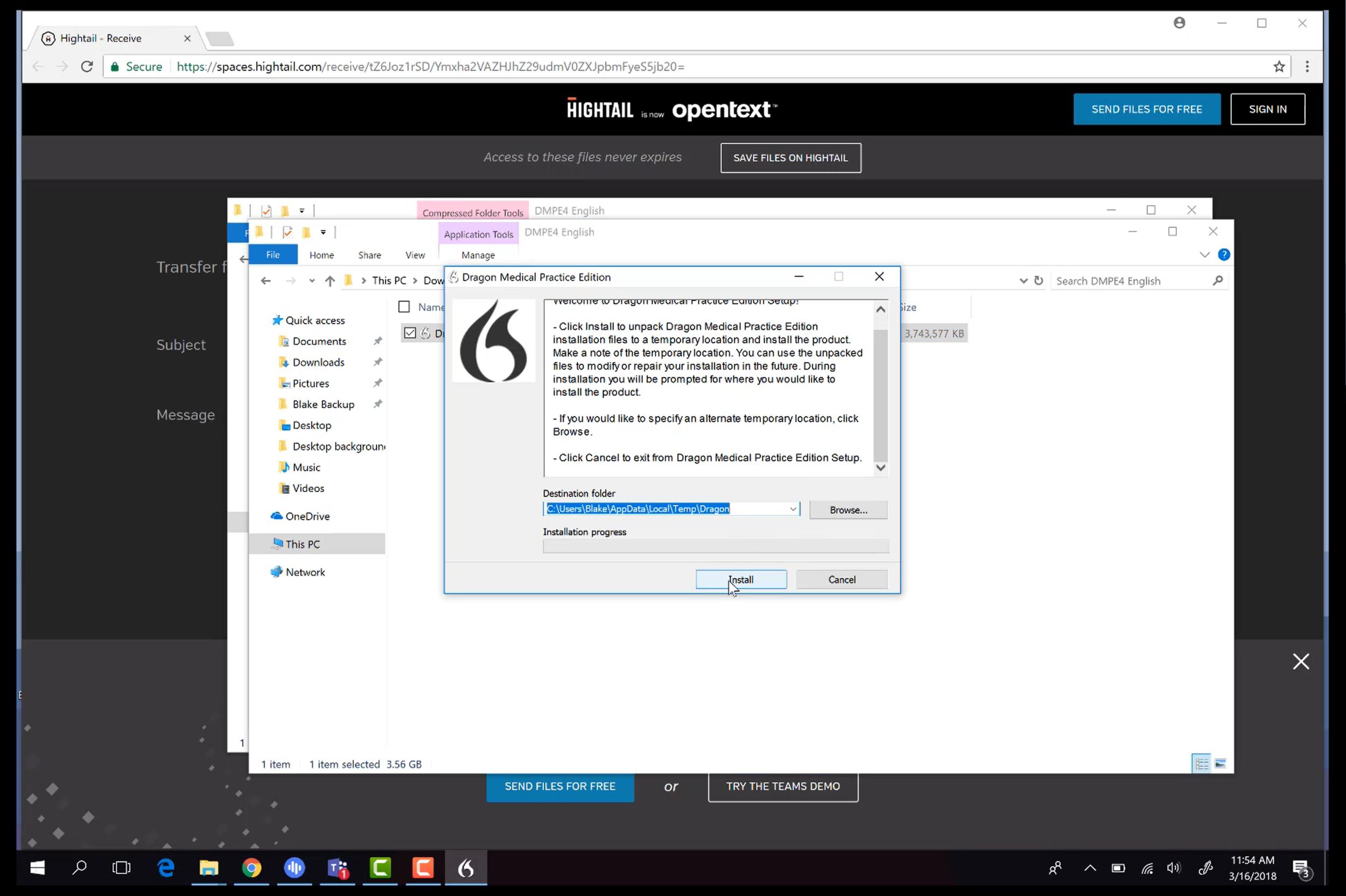
Task: Click SEND FILES FOR FREE in Hightail header
Action: click(x=1147, y=109)
